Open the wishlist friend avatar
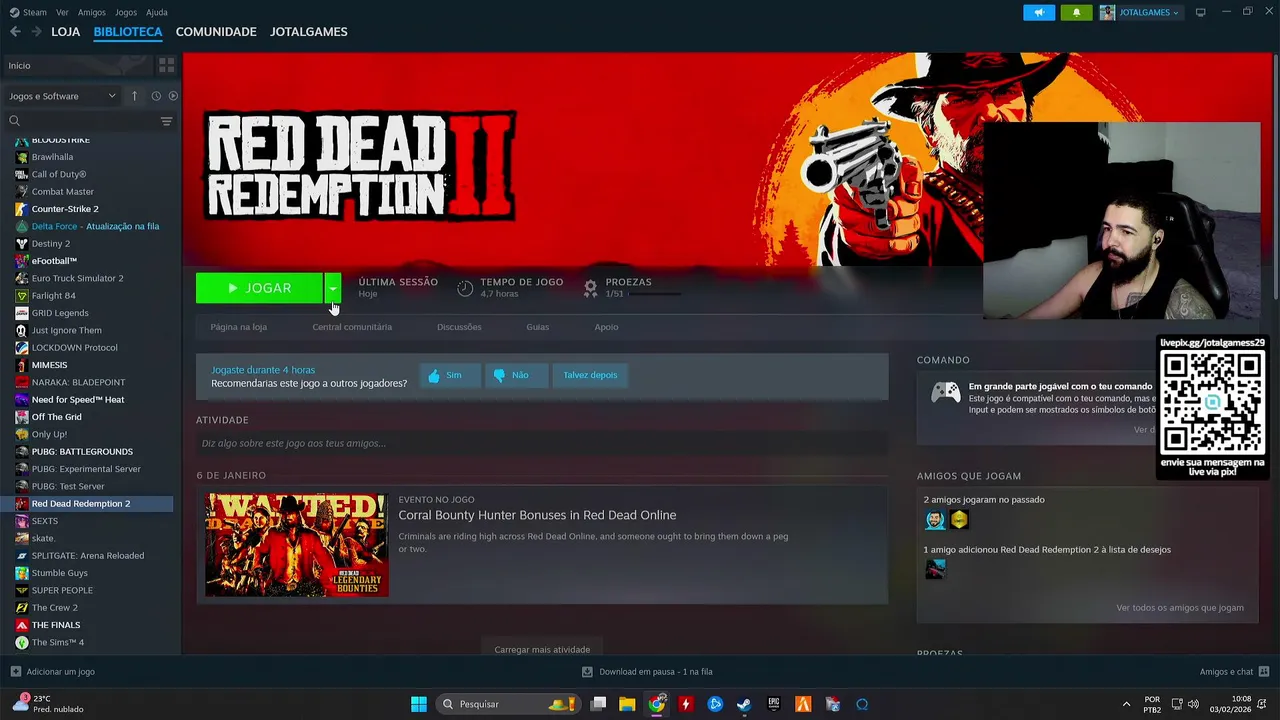 pos(935,569)
